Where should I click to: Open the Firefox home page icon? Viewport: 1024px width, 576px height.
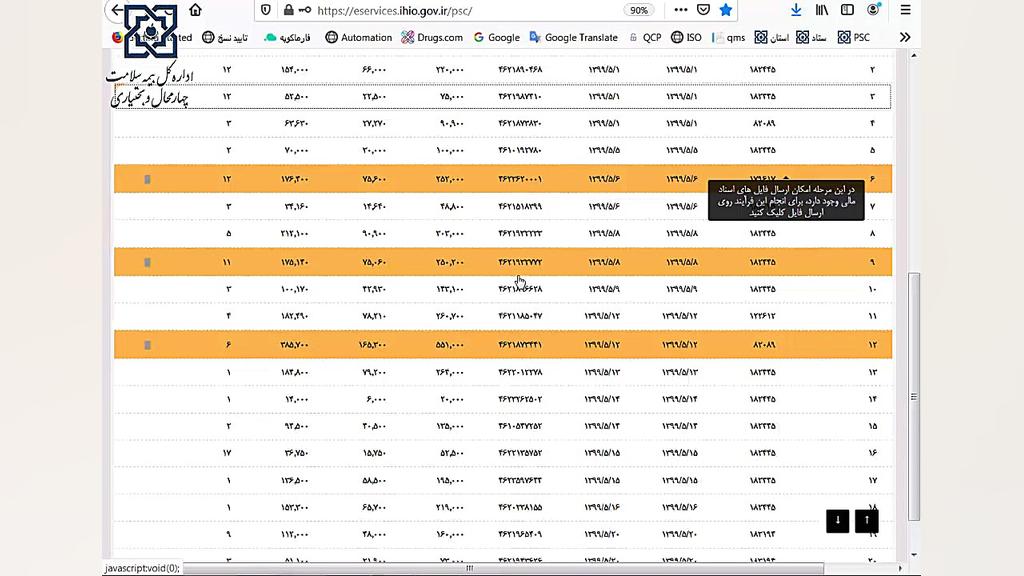tap(195, 10)
